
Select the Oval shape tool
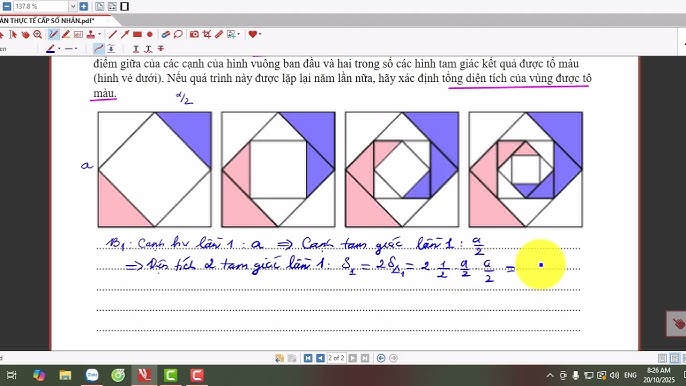click(x=150, y=35)
